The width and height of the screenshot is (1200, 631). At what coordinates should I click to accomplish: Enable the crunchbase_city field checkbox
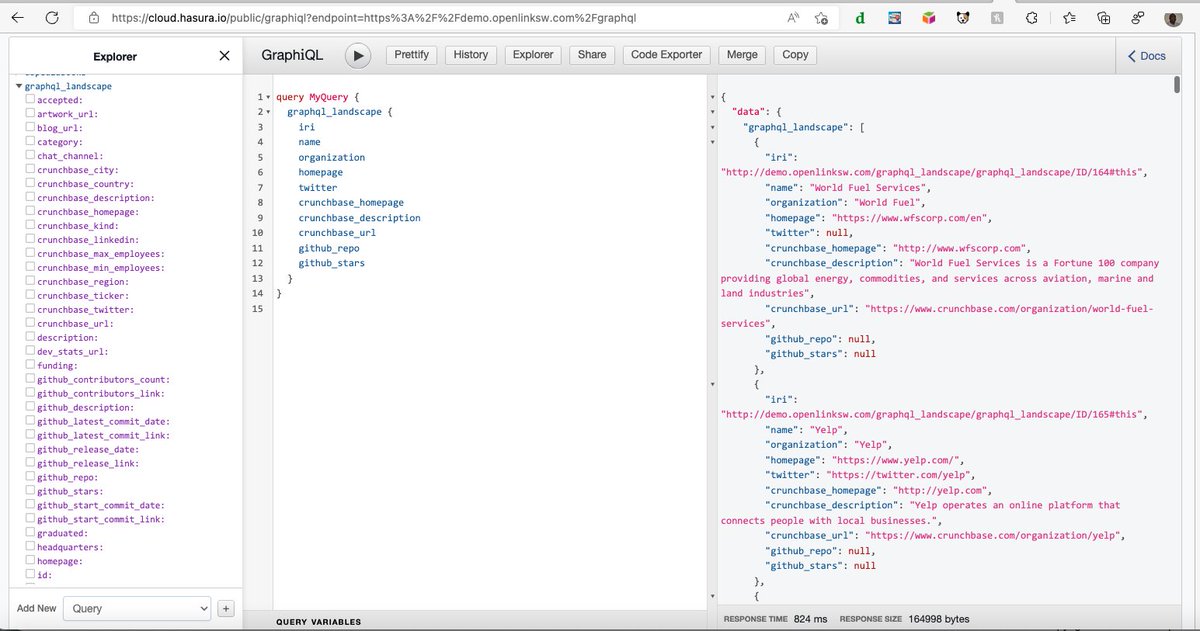pyautogui.click(x=31, y=170)
